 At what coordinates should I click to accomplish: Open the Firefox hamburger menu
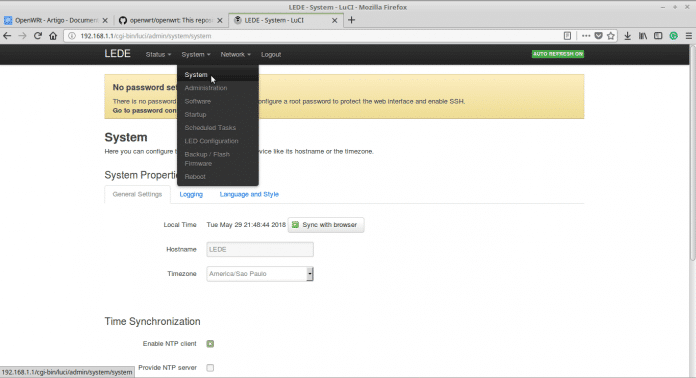click(688, 36)
